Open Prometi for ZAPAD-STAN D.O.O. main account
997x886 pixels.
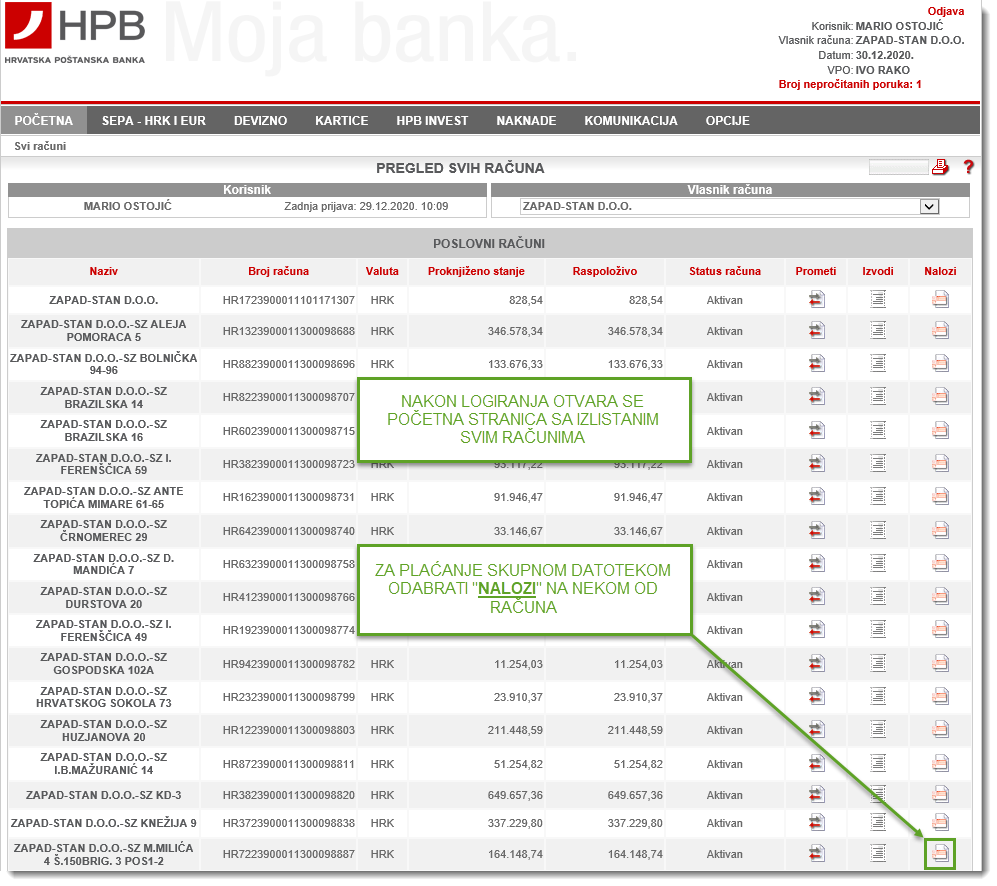(x=816, y=299)
